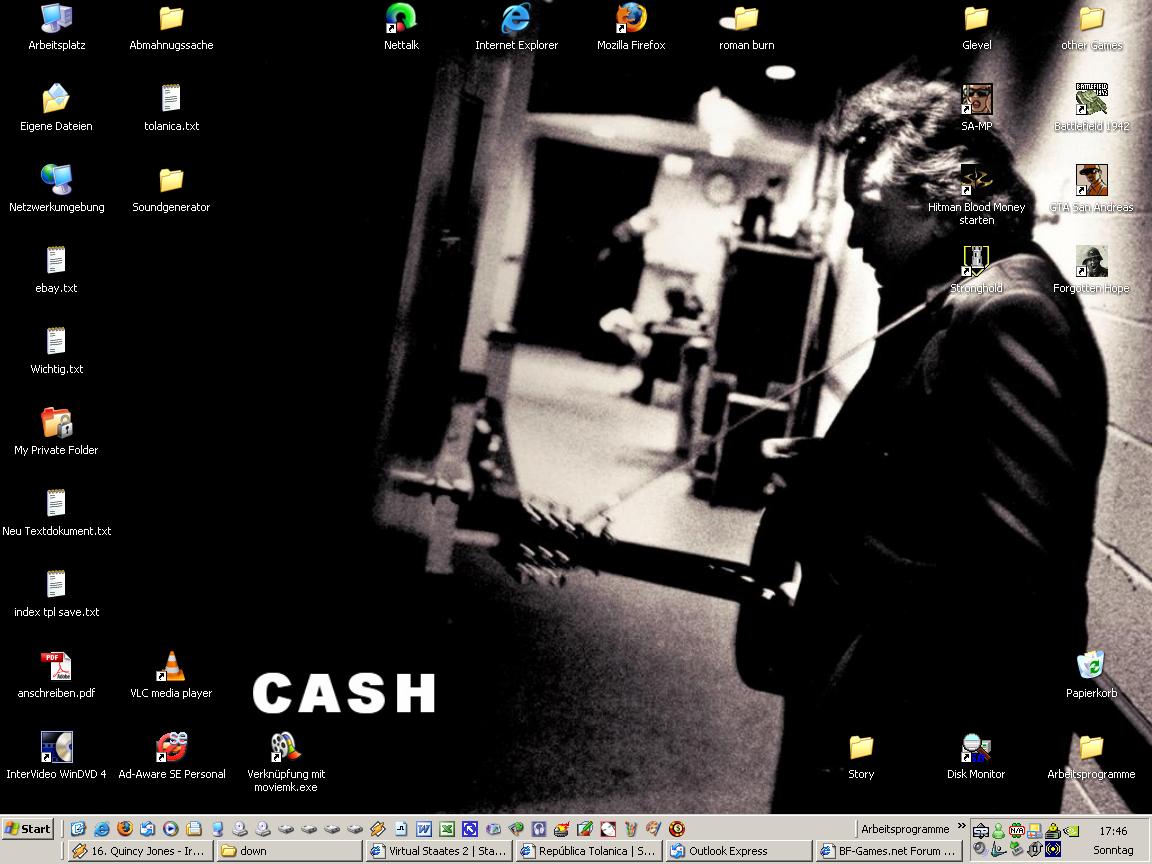Image resolution: width=1152 pixels, height=864 pixels.
Task: Launch the SA-MP shortcut
Action: point(976,108)
